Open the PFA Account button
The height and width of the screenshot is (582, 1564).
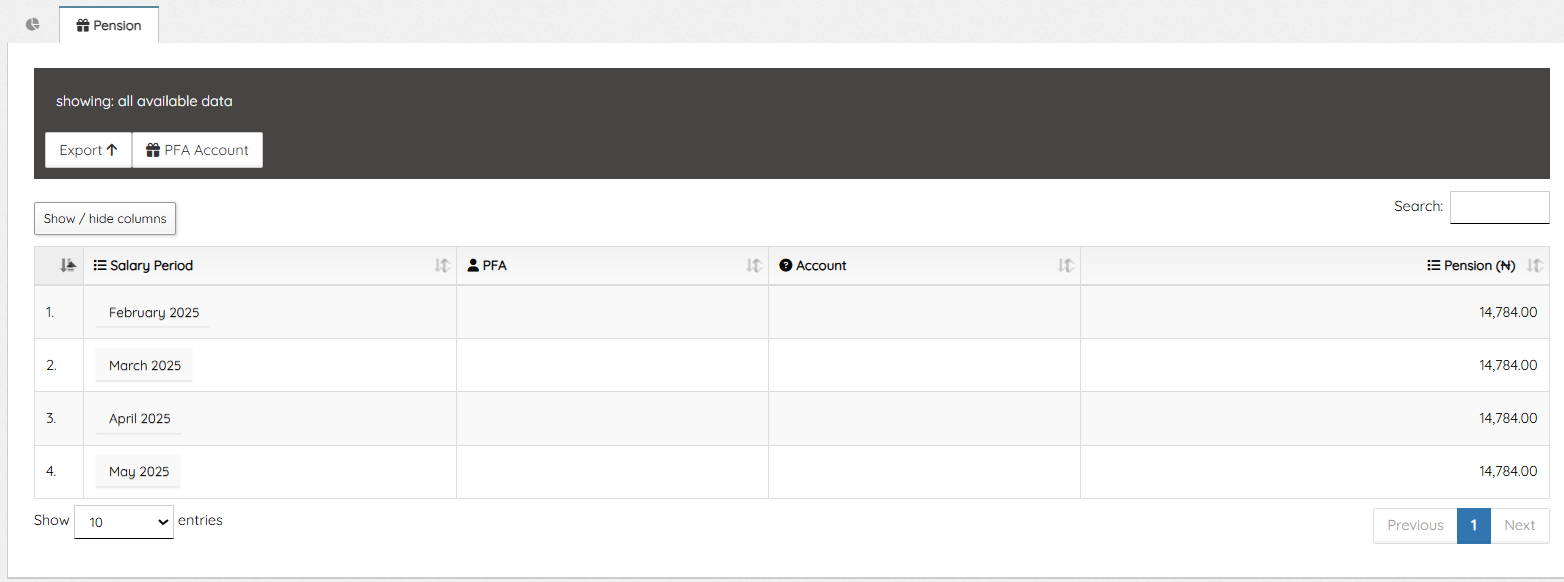coord(198,150)
